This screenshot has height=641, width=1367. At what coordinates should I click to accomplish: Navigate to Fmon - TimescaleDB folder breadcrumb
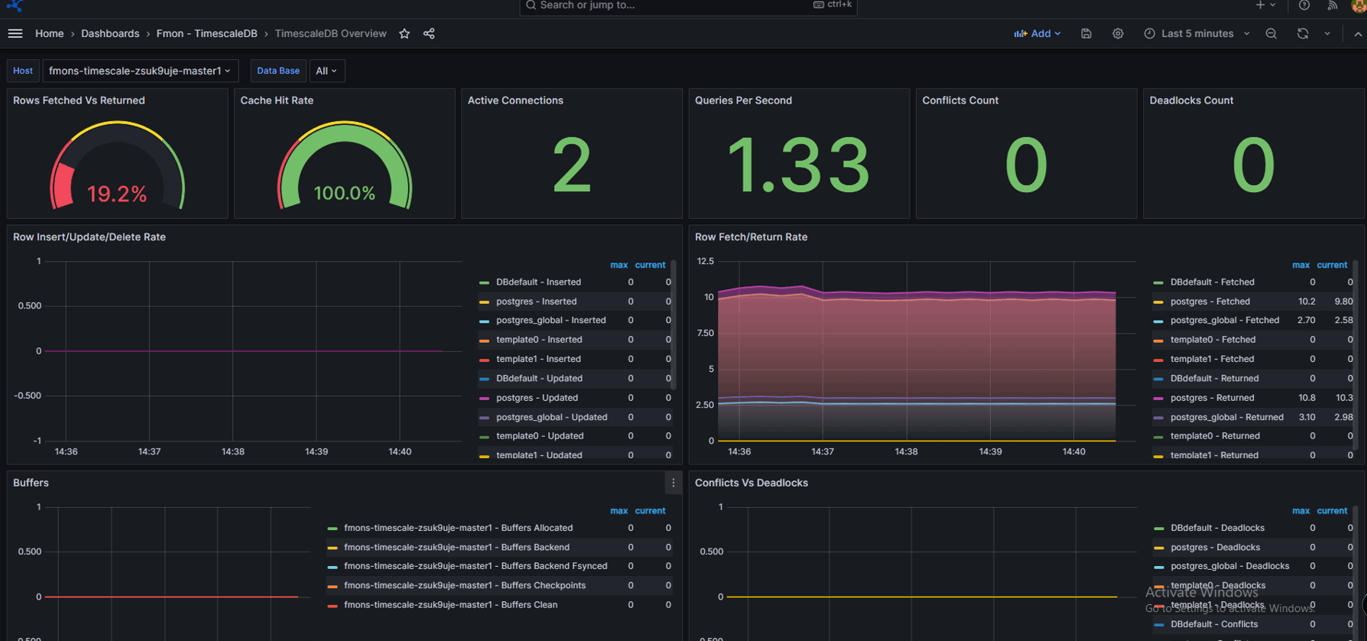coord(206,34)
